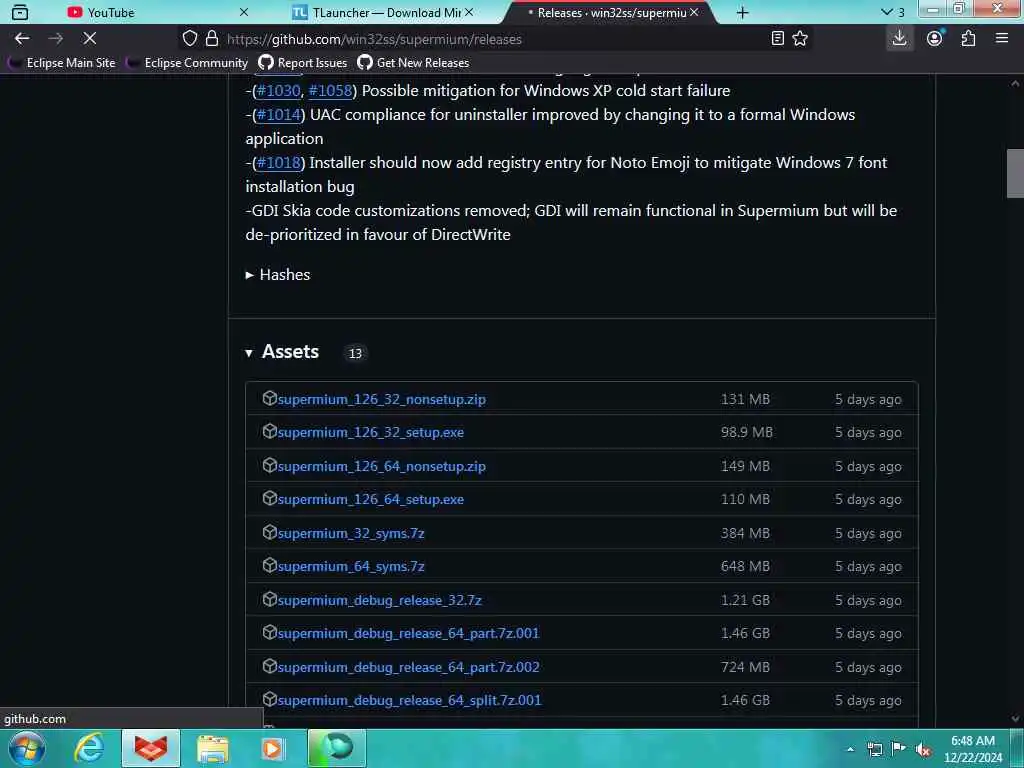
Task: Open issue link #1058
Action: coord(330,91)
